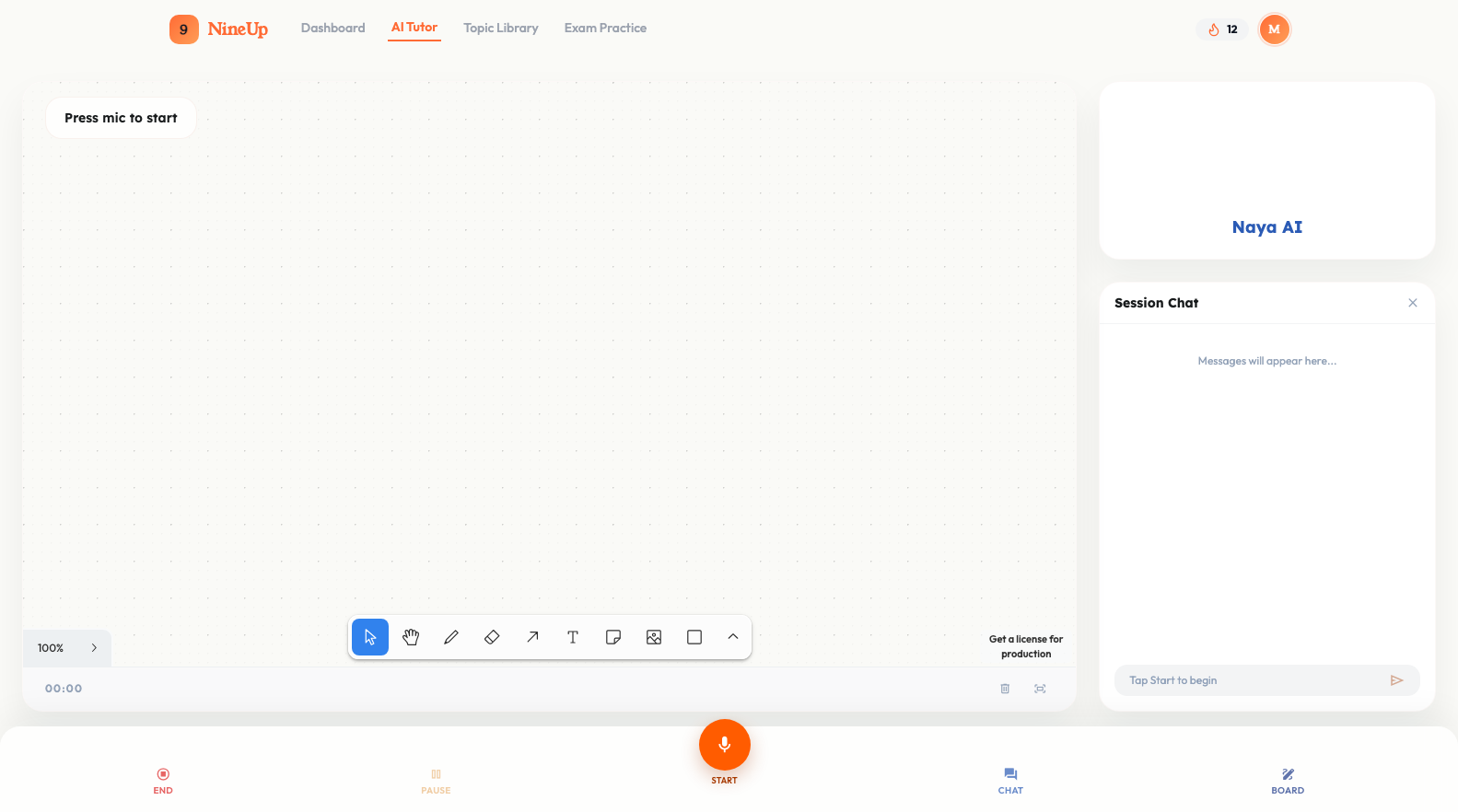Go to Exam Practice tab

[605, 29]
